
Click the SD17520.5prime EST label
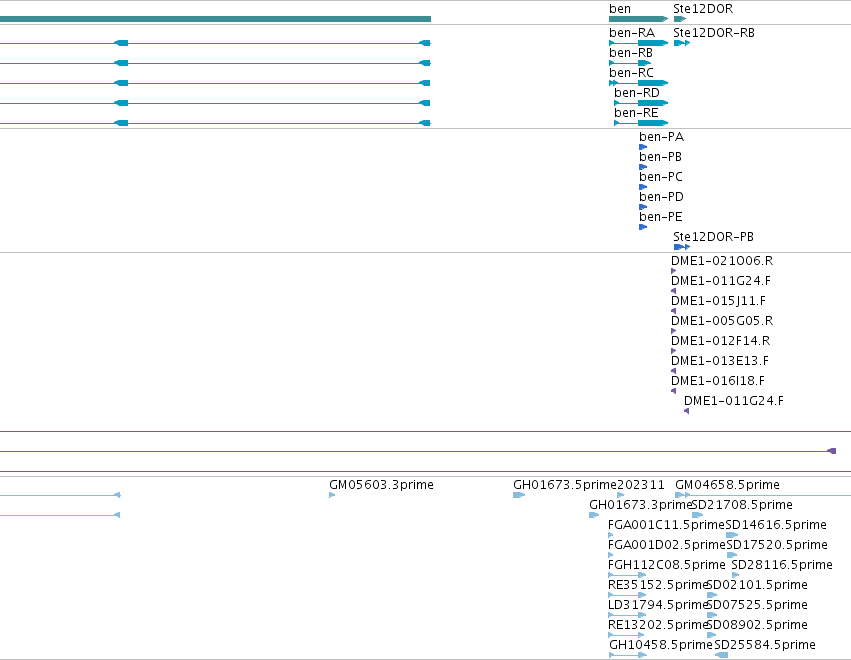777,545
